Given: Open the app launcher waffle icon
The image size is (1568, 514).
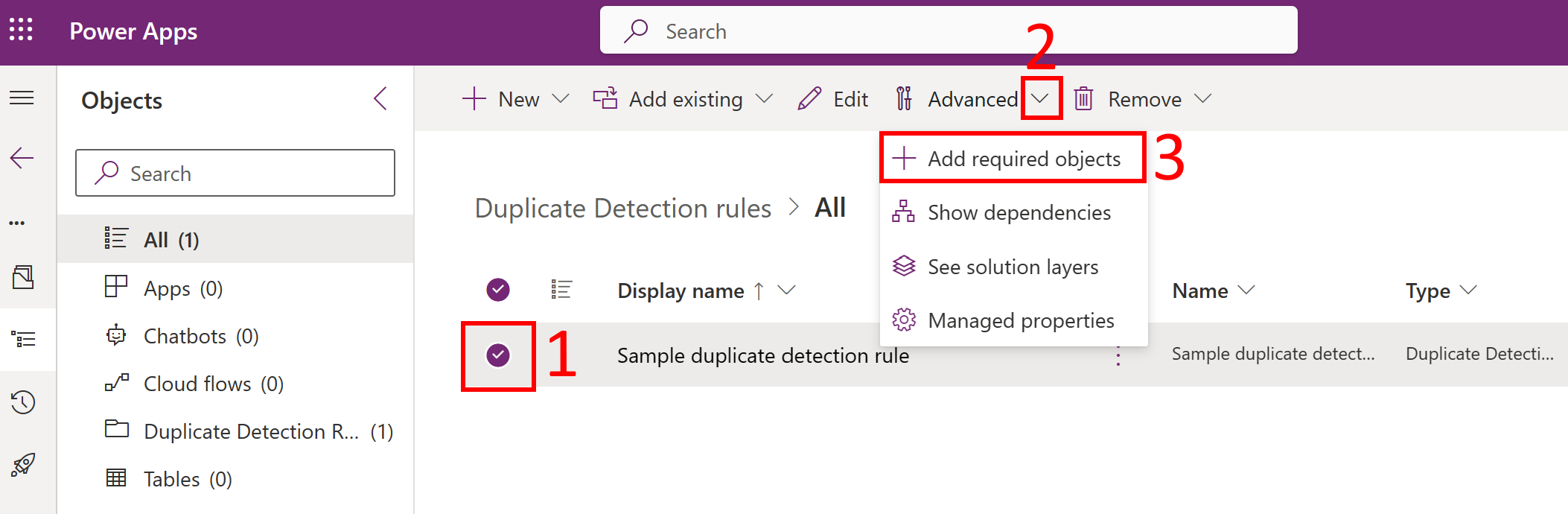Looking at the screenshot, I should point(21,30).
